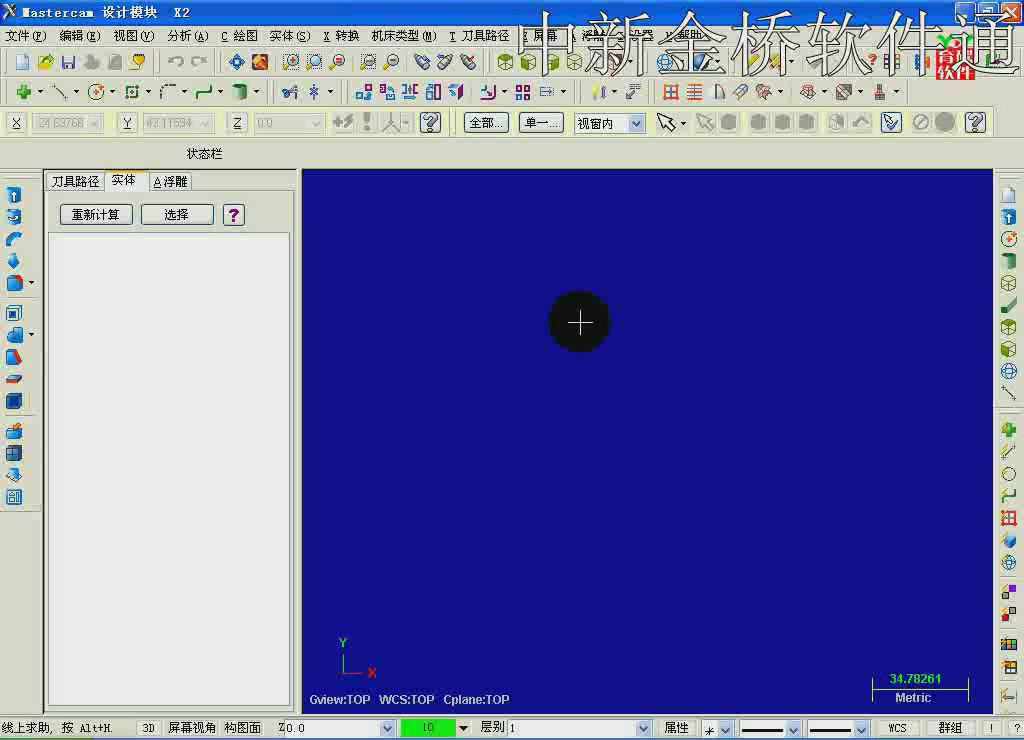Click the Xform translate icon
Image resolution: width=1024 pixels, height=740 pixels.
point(363,92)
